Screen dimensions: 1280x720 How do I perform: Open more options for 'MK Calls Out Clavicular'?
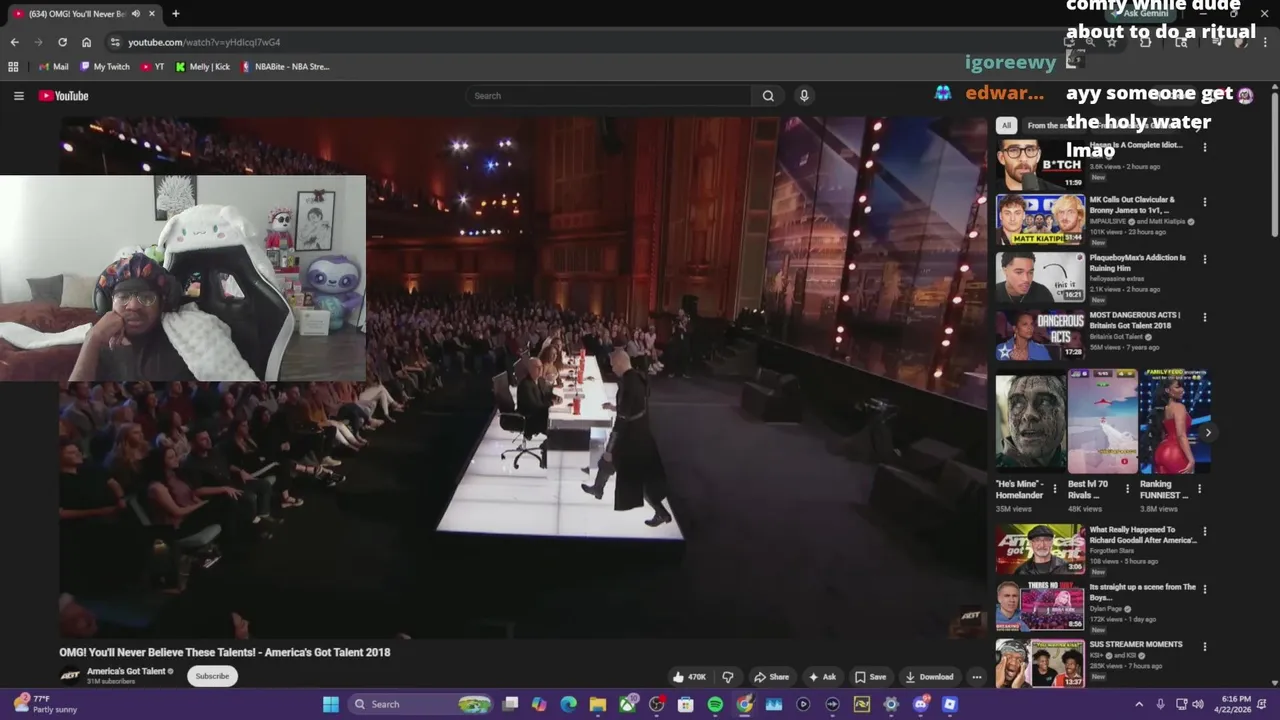coord(1204,202)
